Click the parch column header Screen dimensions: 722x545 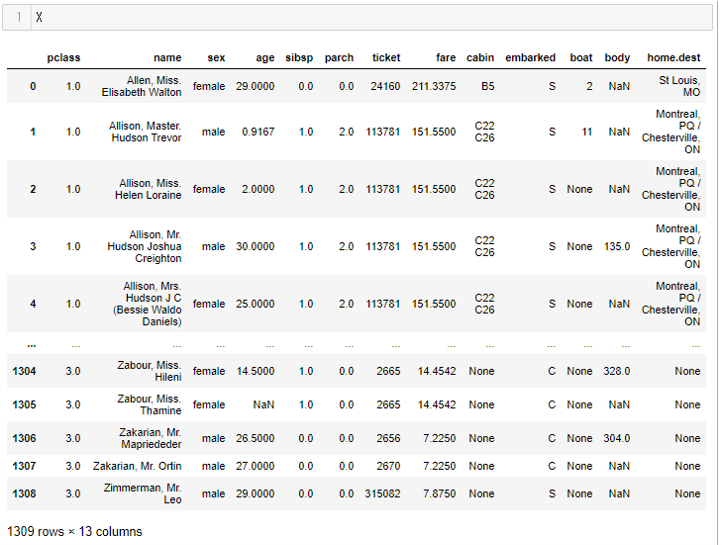(x=339, y=58)
